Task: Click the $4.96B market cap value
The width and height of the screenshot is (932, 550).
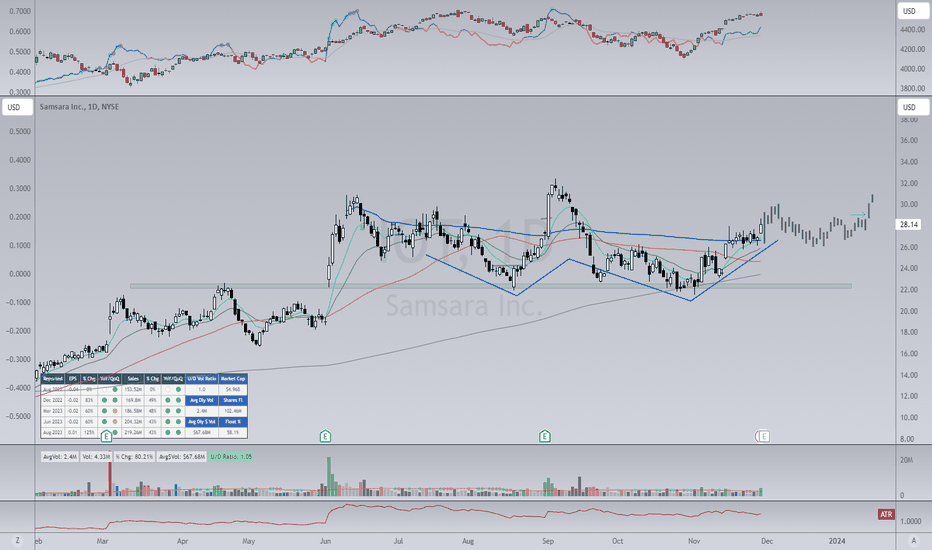Action: [232, 389]
